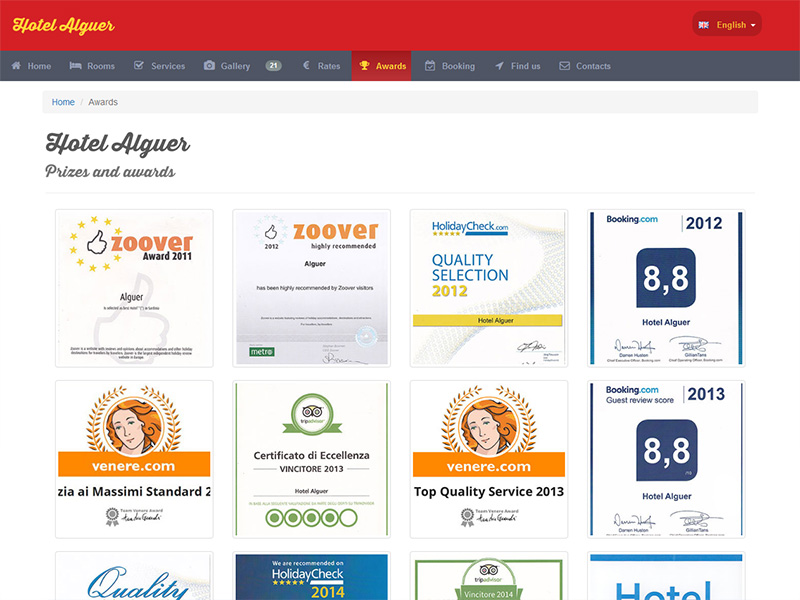Open the Zoover Award 2011 thumbnail
The height and width of the screenshot is (600, 800).
134,288
